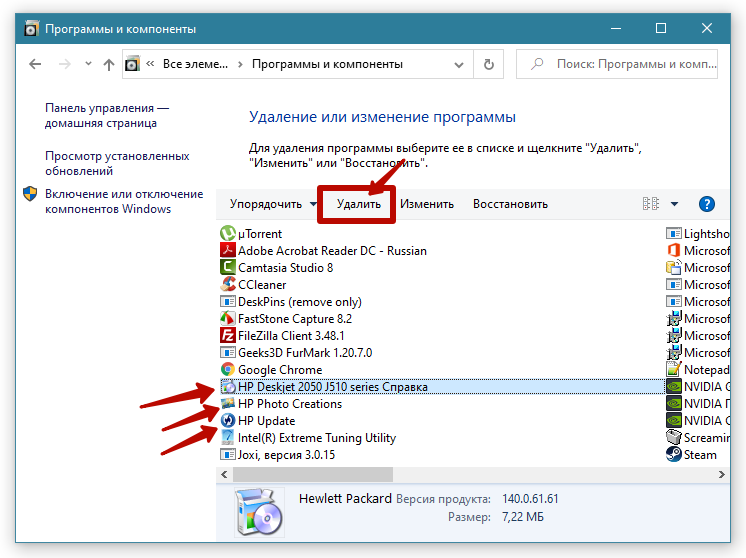Select HP Photo Creations text
746x558 pixels.
(290, 404)
